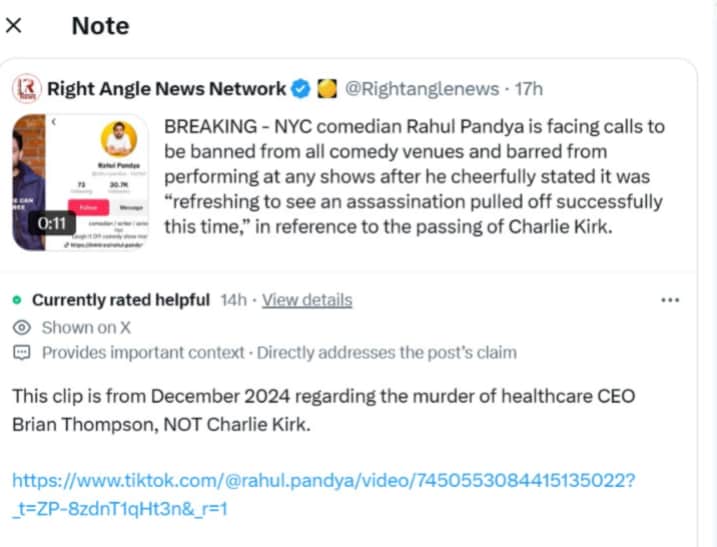Click the Right Angle News Network name
The width and height of the screenshot is (717, 547).
click(x=166, y=89)
